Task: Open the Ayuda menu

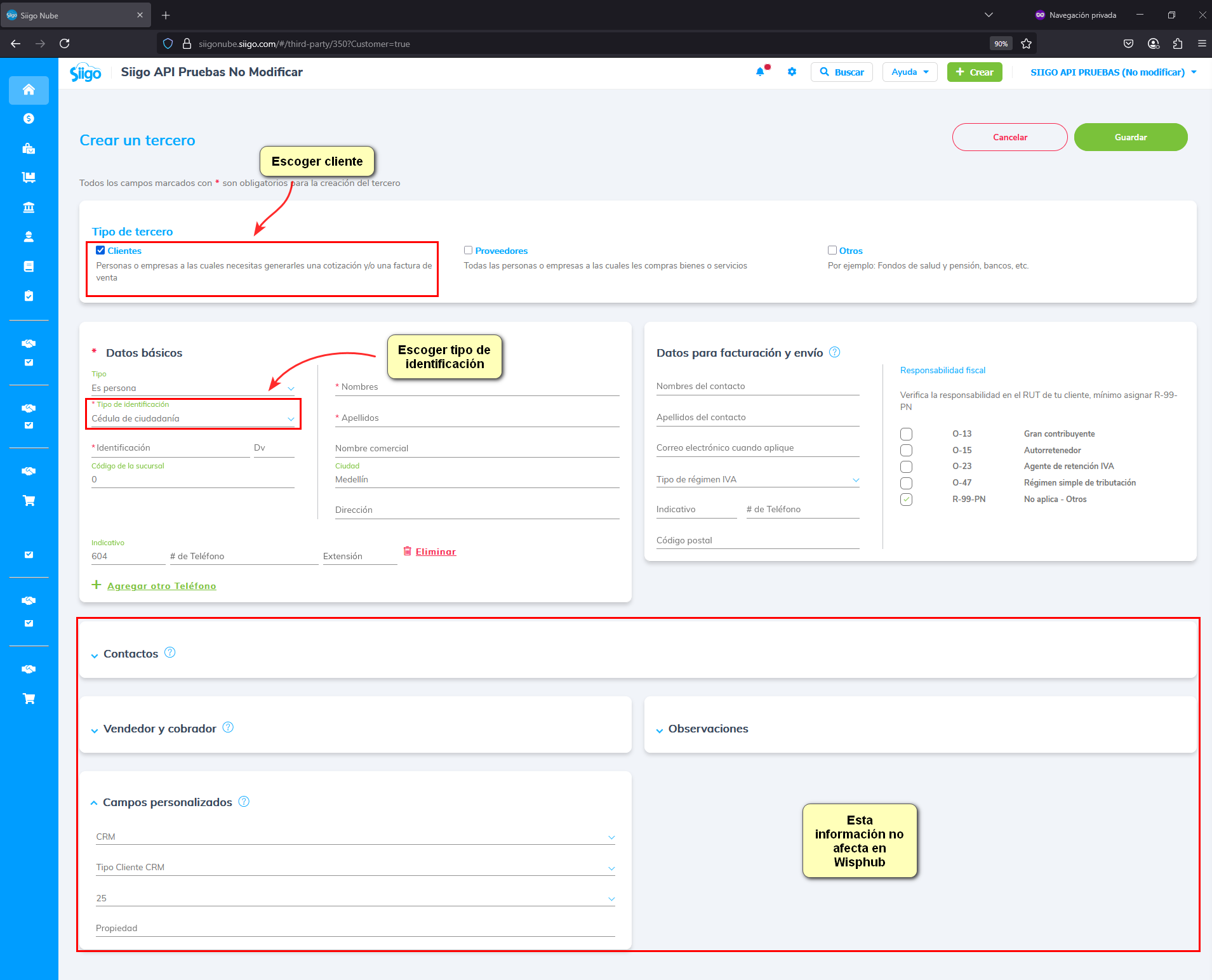Action: click(x=910, y=72)
